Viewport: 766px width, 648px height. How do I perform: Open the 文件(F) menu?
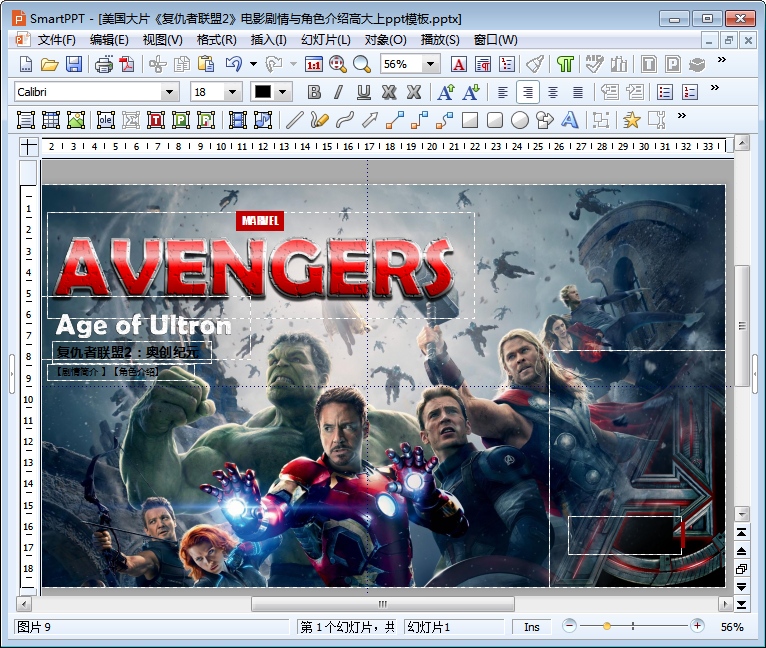click(57, 40)
